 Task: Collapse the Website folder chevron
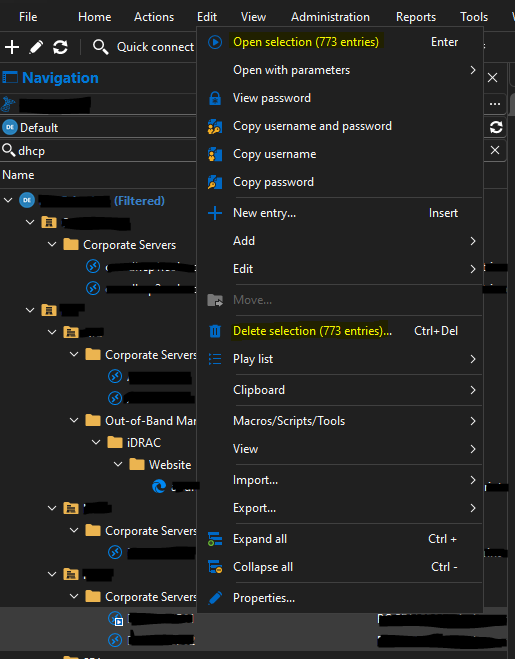tap(118, 464)
